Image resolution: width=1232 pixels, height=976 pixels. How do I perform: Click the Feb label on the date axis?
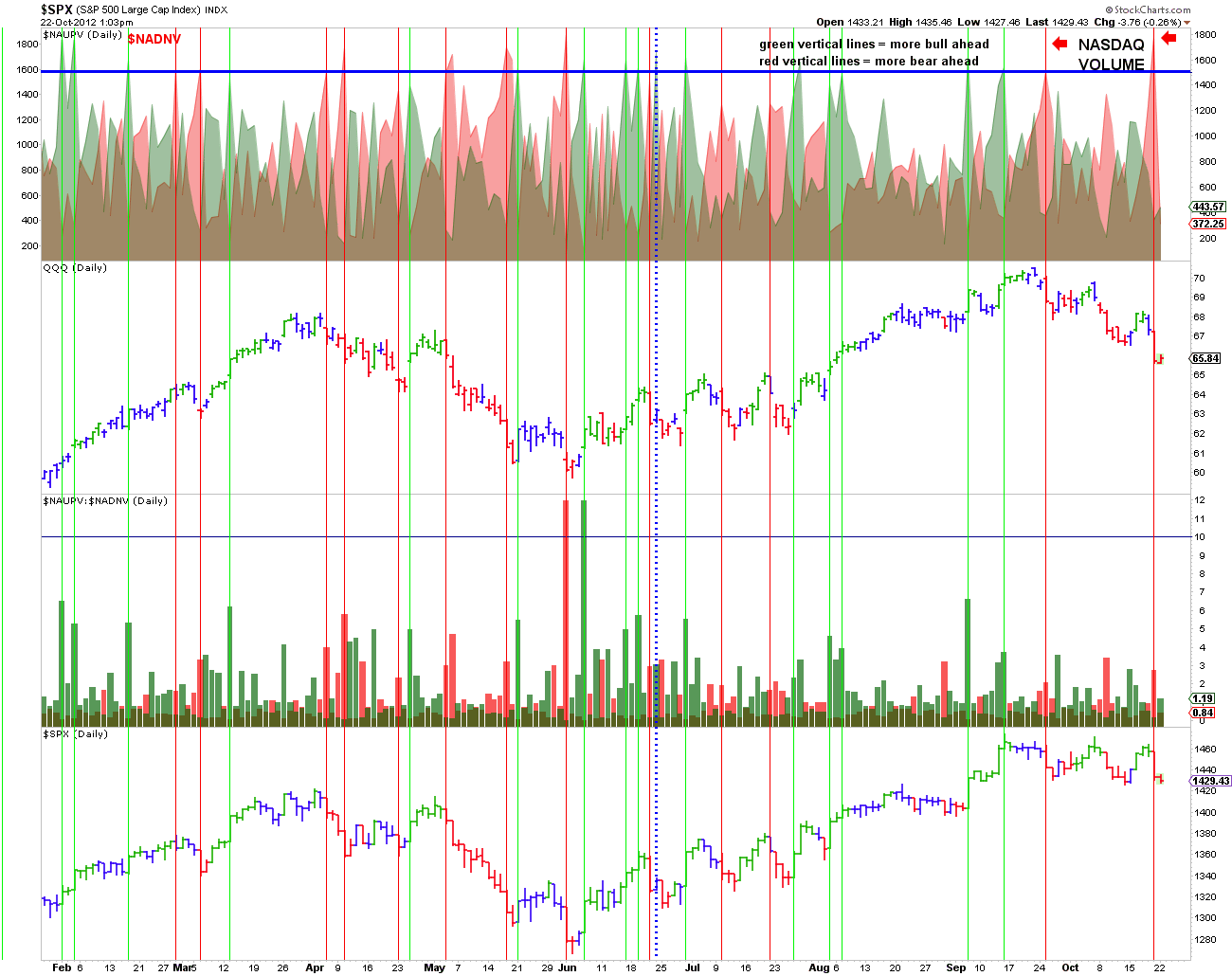(62, 967)
